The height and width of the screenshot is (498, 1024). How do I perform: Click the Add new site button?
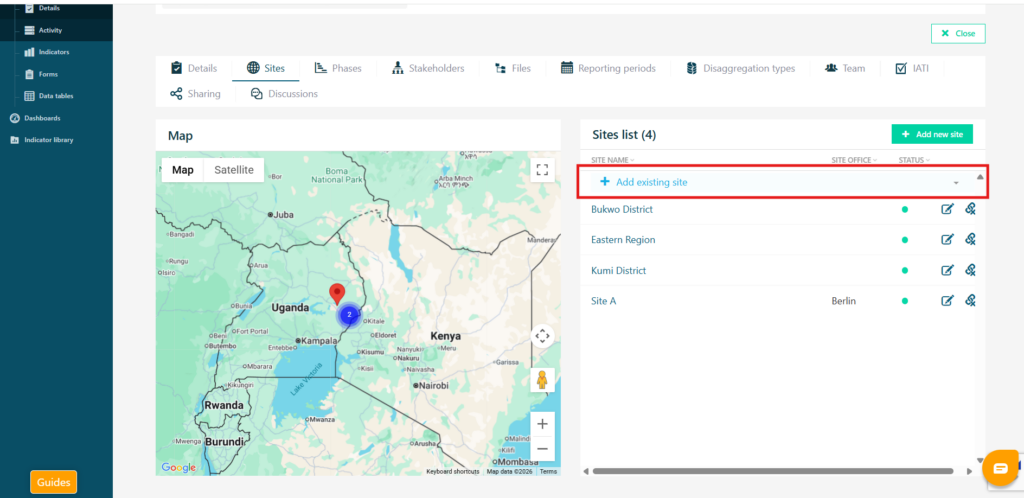click(x=931, y=134)
